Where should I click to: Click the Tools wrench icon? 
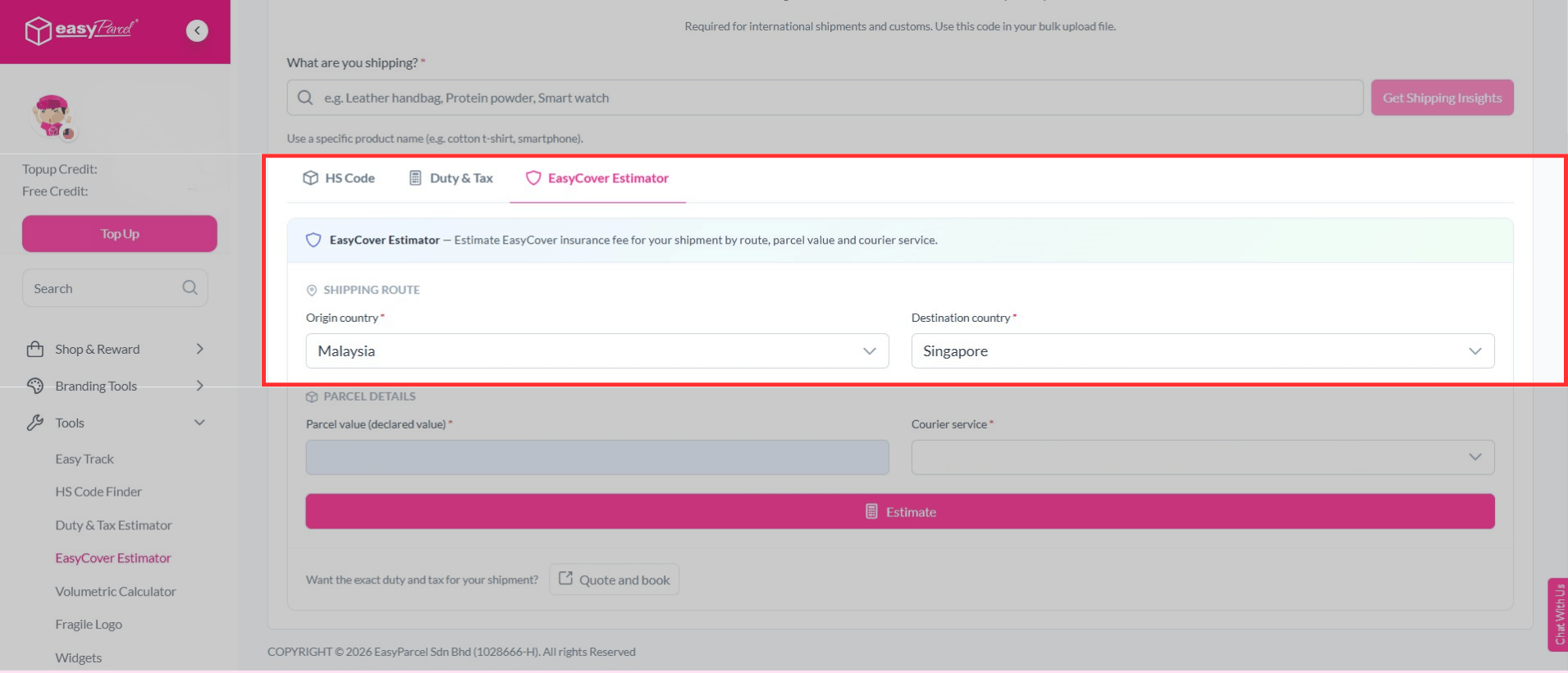click(35, 423)
